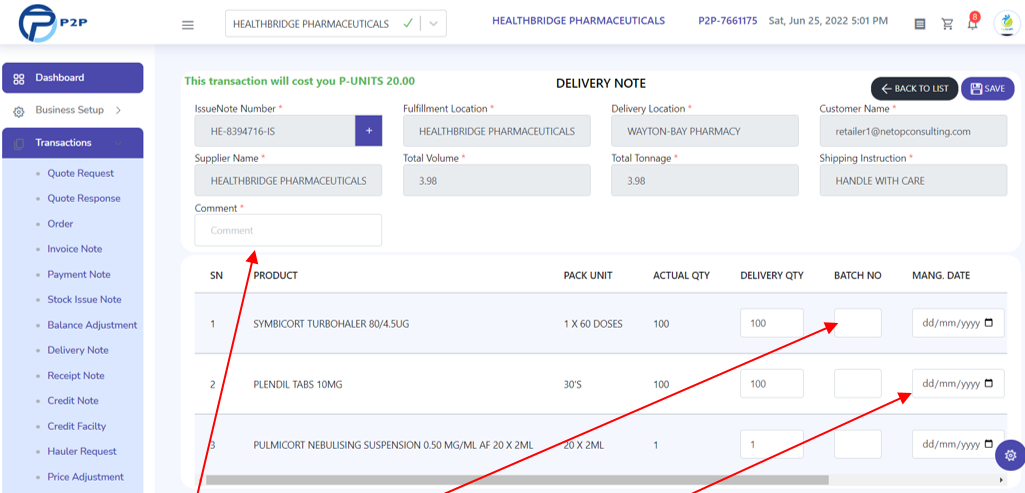Click the MANG. DATE column header
Viewport: 1025px width, 493px height.
941,275
